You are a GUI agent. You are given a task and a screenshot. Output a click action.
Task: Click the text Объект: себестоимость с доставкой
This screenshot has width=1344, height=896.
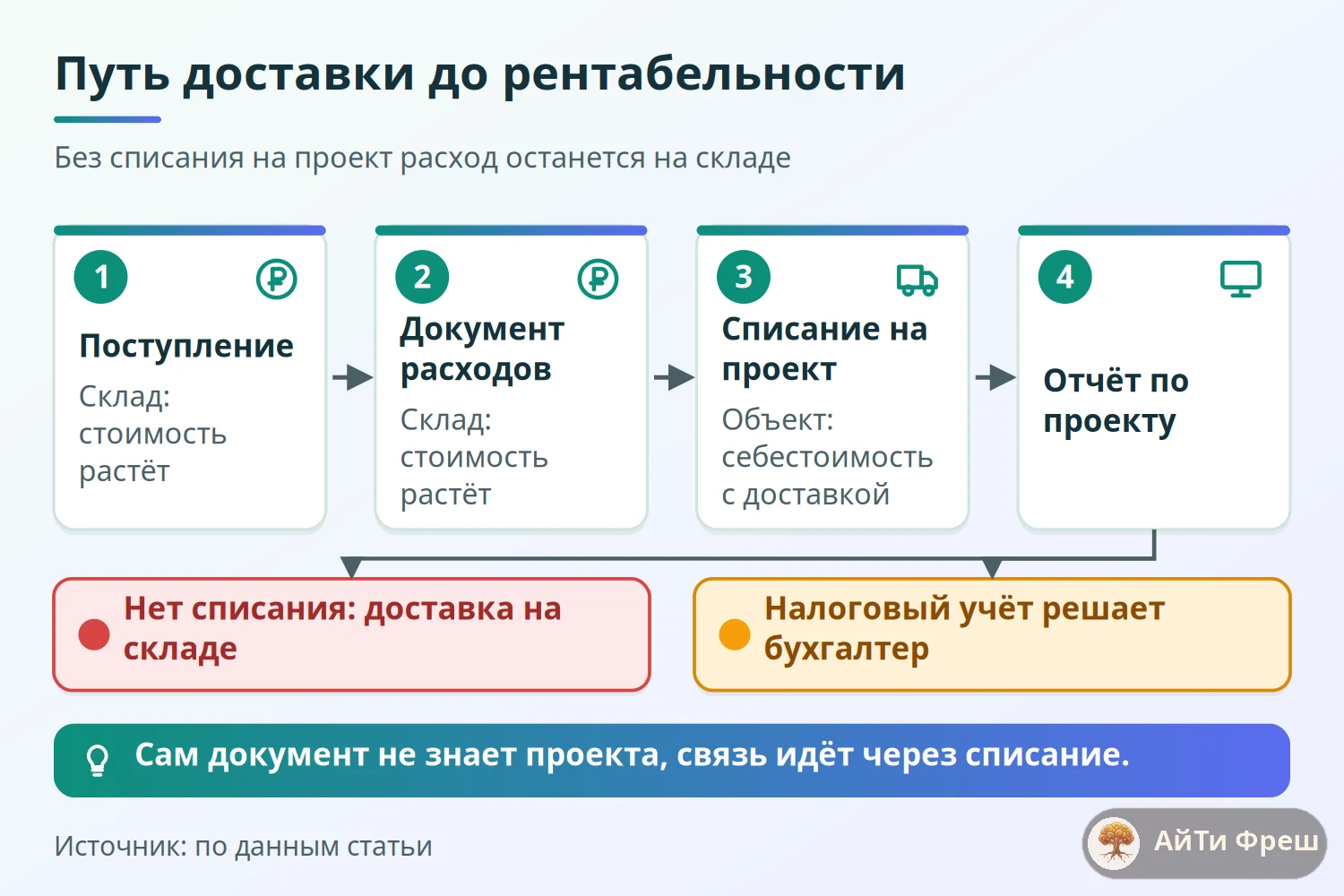pyautogui.click(x=827, y=457)
